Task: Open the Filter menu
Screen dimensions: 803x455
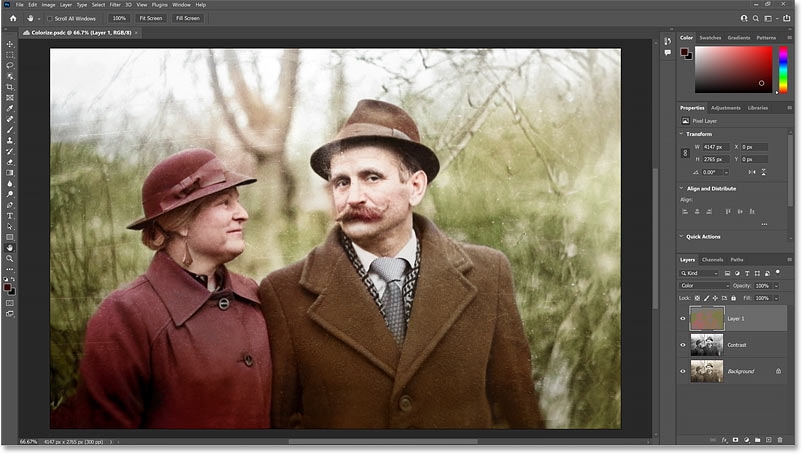Action: [x=115, y=5]
